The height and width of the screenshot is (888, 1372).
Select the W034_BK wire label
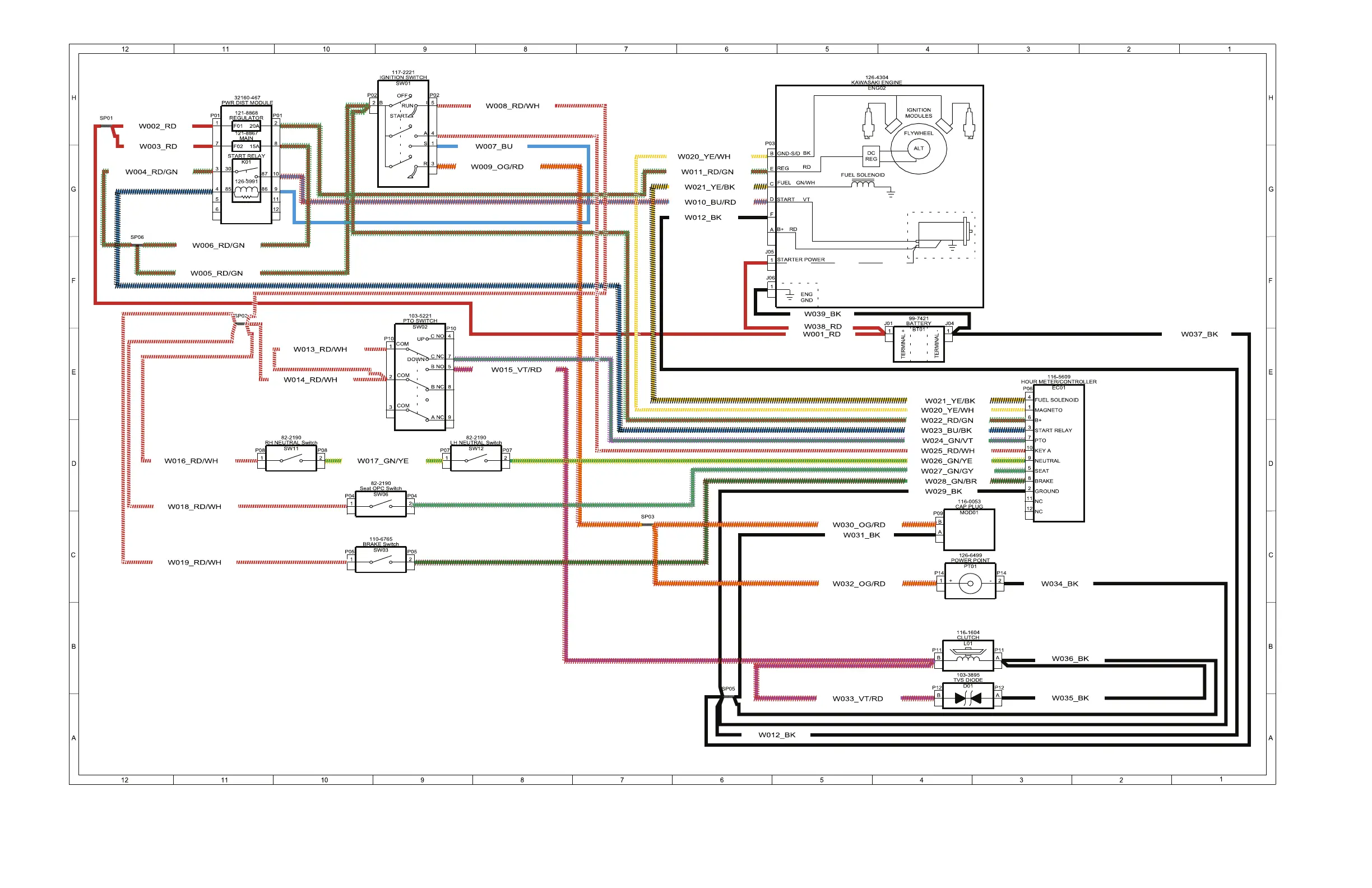(1060, 584)
